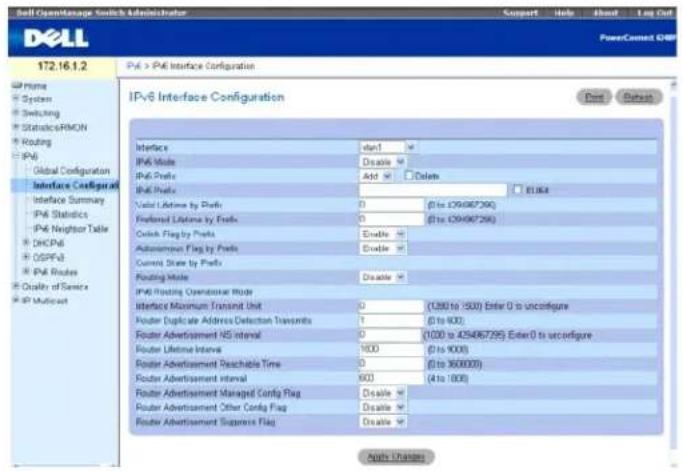
Task: Click Router Advertisement NS Interval field
Action: point(390,335)
